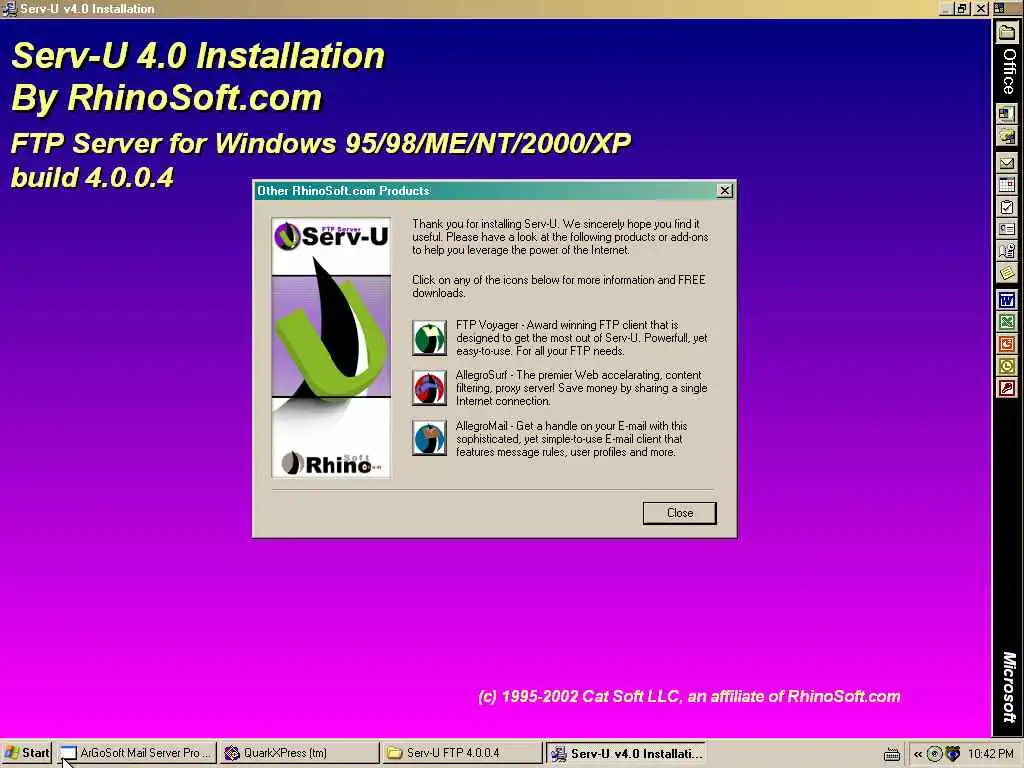Launch Microsoft PowerPoint from Office bar
The height and width of the screenshot is (768, 1024).
tap(1006, 344)
